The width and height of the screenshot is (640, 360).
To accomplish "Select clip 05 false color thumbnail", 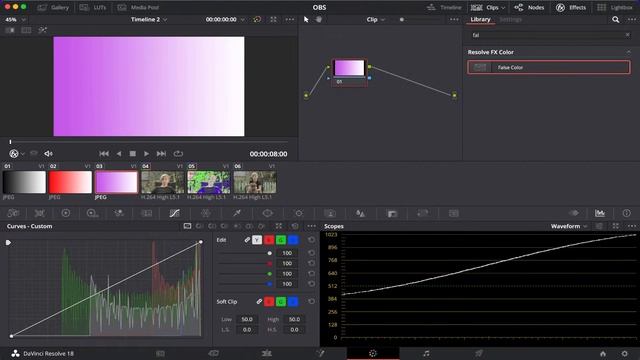I will pyautogui.click(x=209, y=182).
